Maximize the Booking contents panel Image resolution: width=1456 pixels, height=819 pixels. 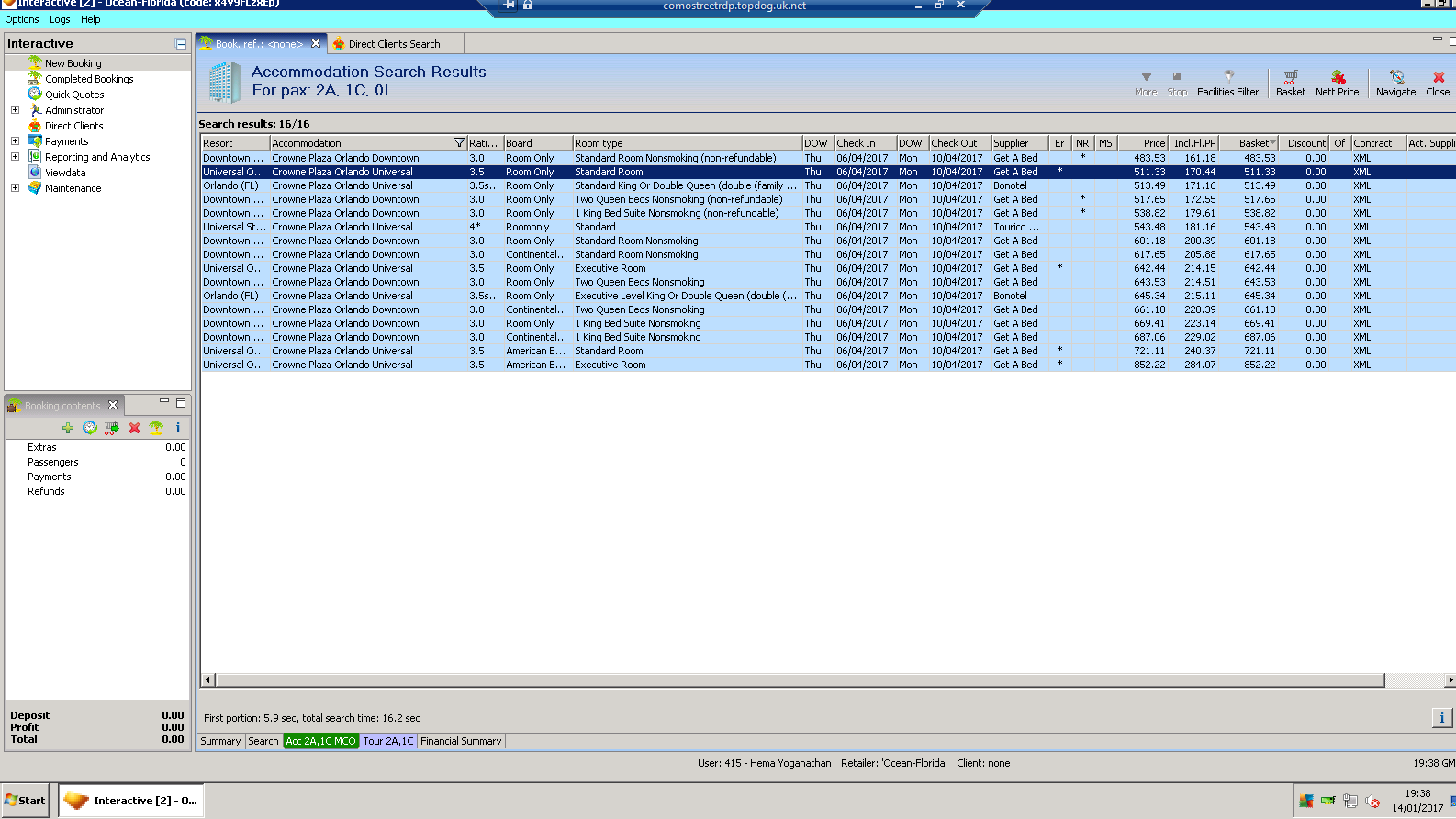(181, 403)
